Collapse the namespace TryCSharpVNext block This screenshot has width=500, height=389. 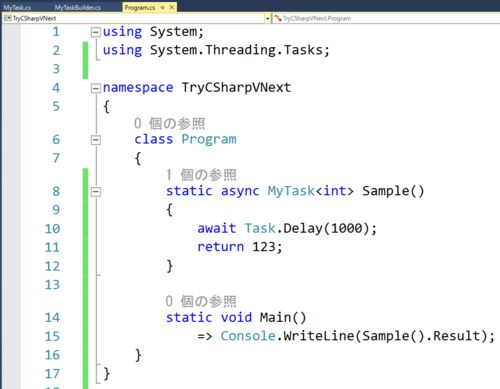point(96,88)
